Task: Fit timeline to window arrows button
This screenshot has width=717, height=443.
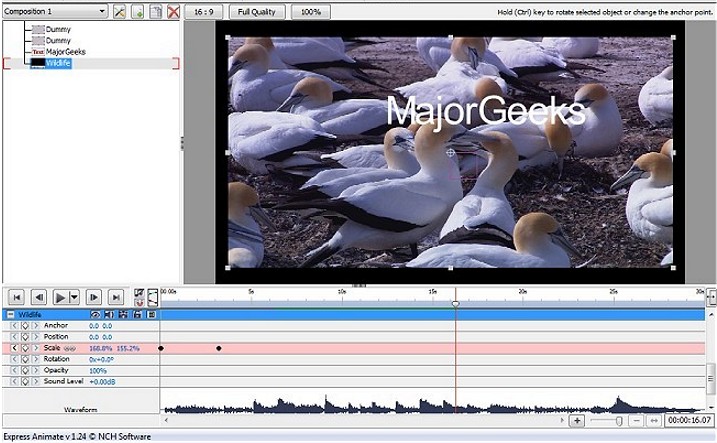Action: 654,421
